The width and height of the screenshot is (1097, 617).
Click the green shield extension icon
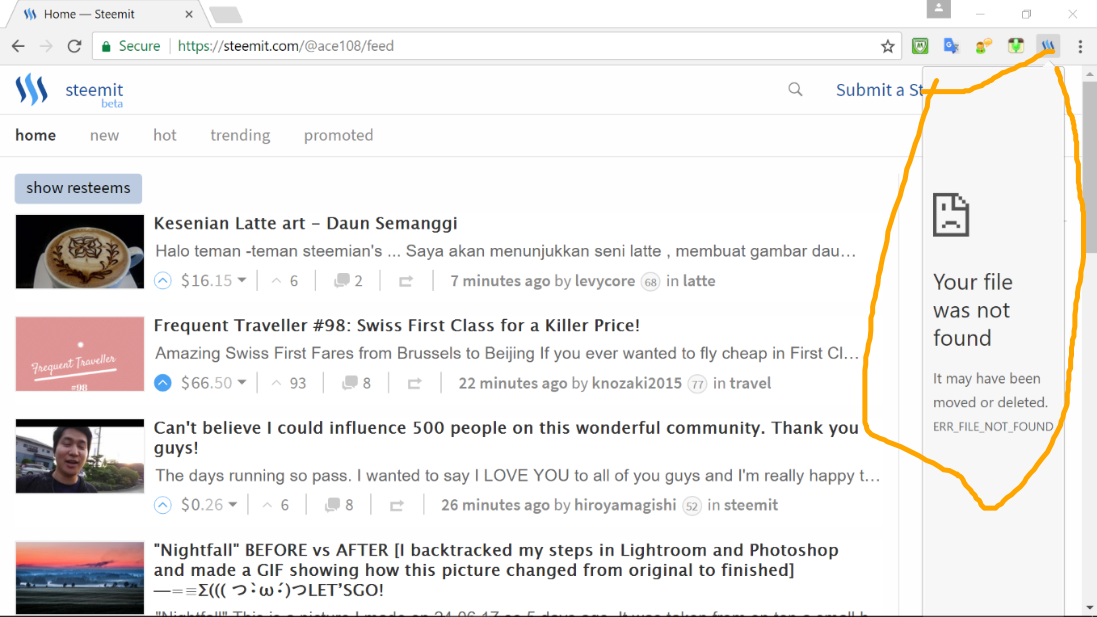pyautogui.click(x=920, y=46)
